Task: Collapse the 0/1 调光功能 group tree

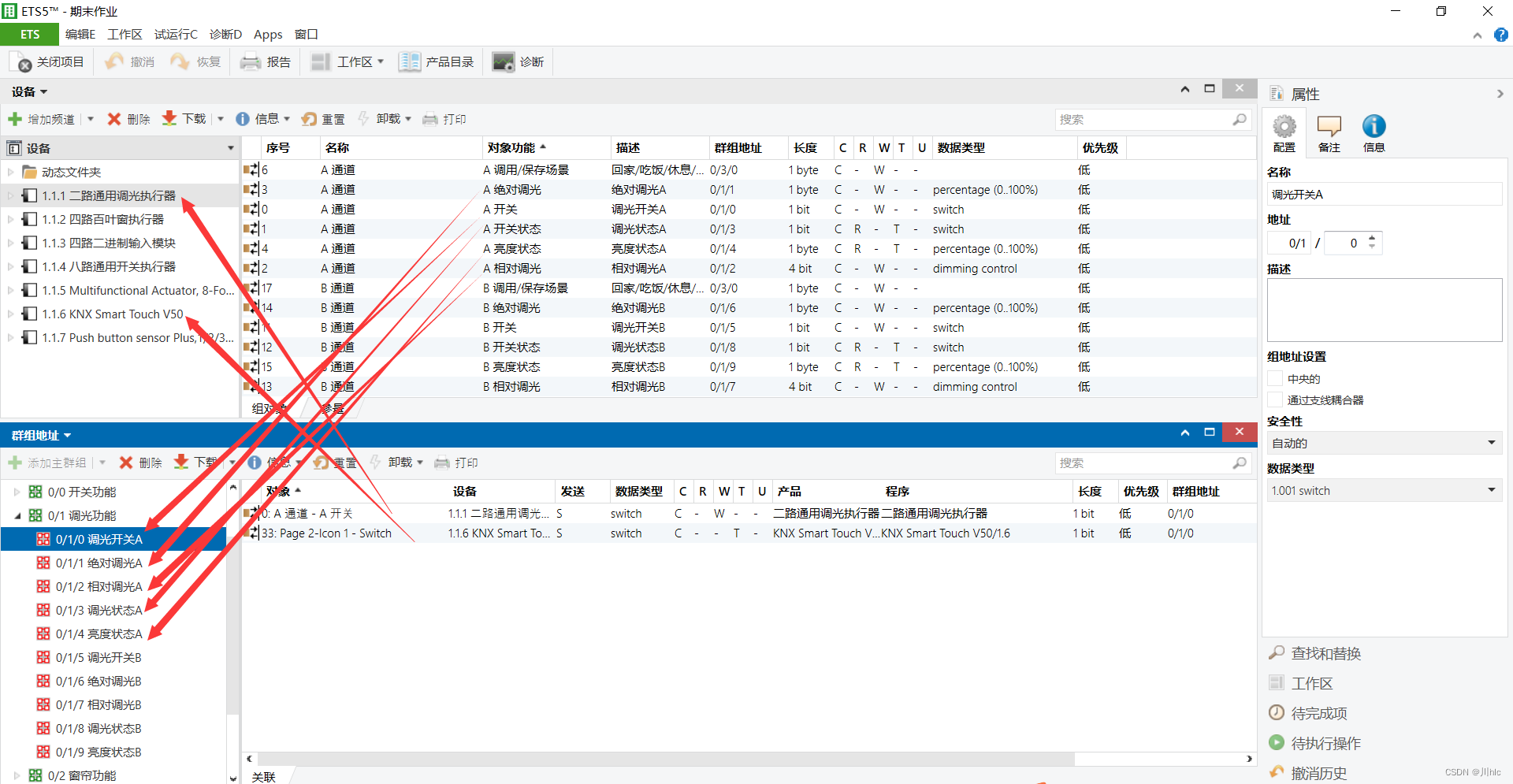Action: coord(17,515)
